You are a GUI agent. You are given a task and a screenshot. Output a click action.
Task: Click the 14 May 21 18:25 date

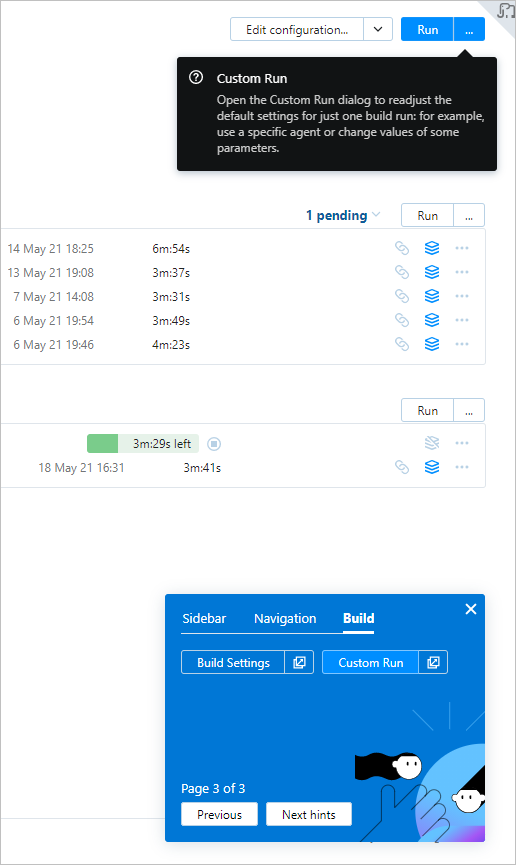coord(51,249)
